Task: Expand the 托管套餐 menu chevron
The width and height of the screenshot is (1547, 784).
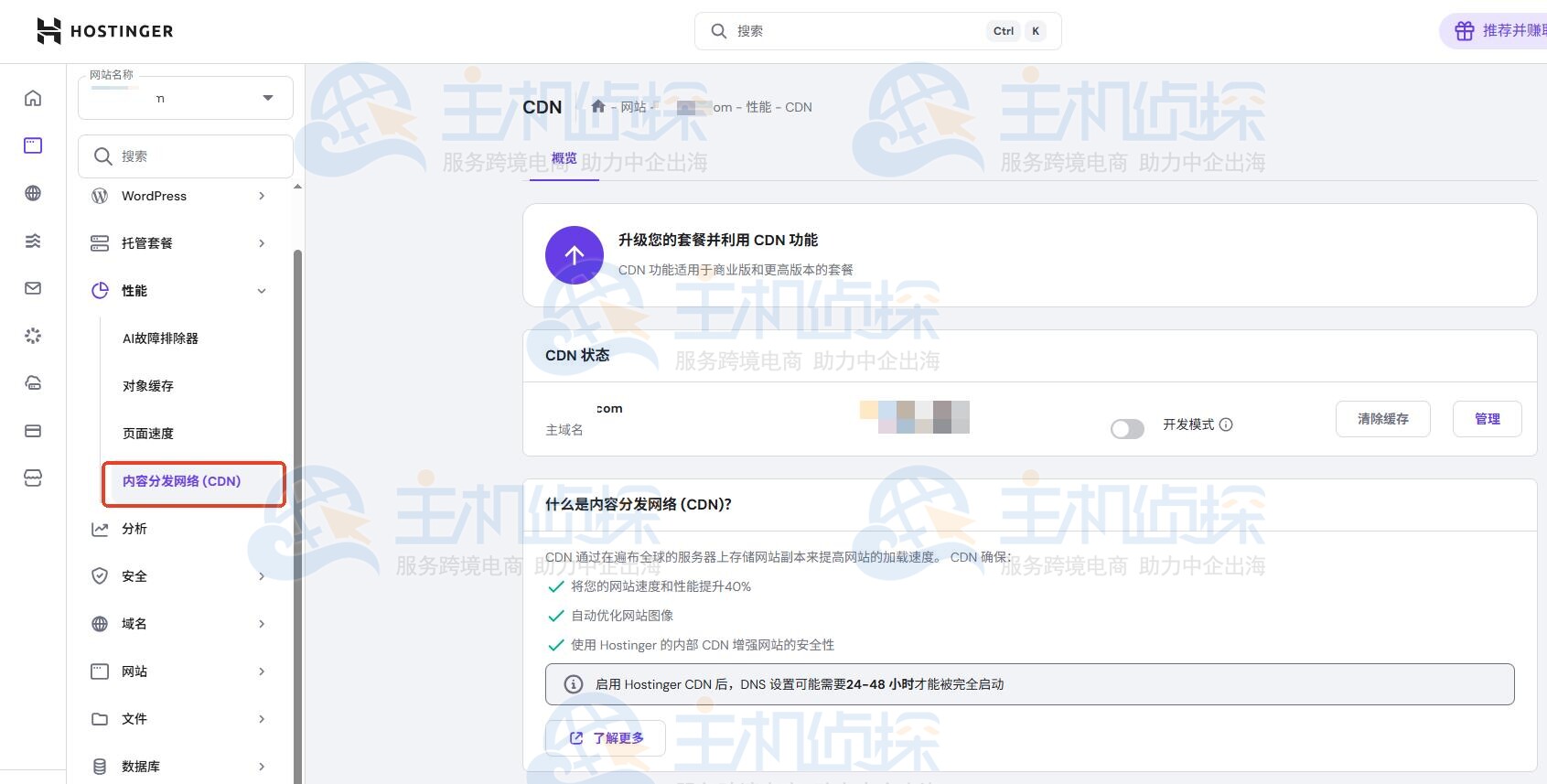Action: coord(262,243)
